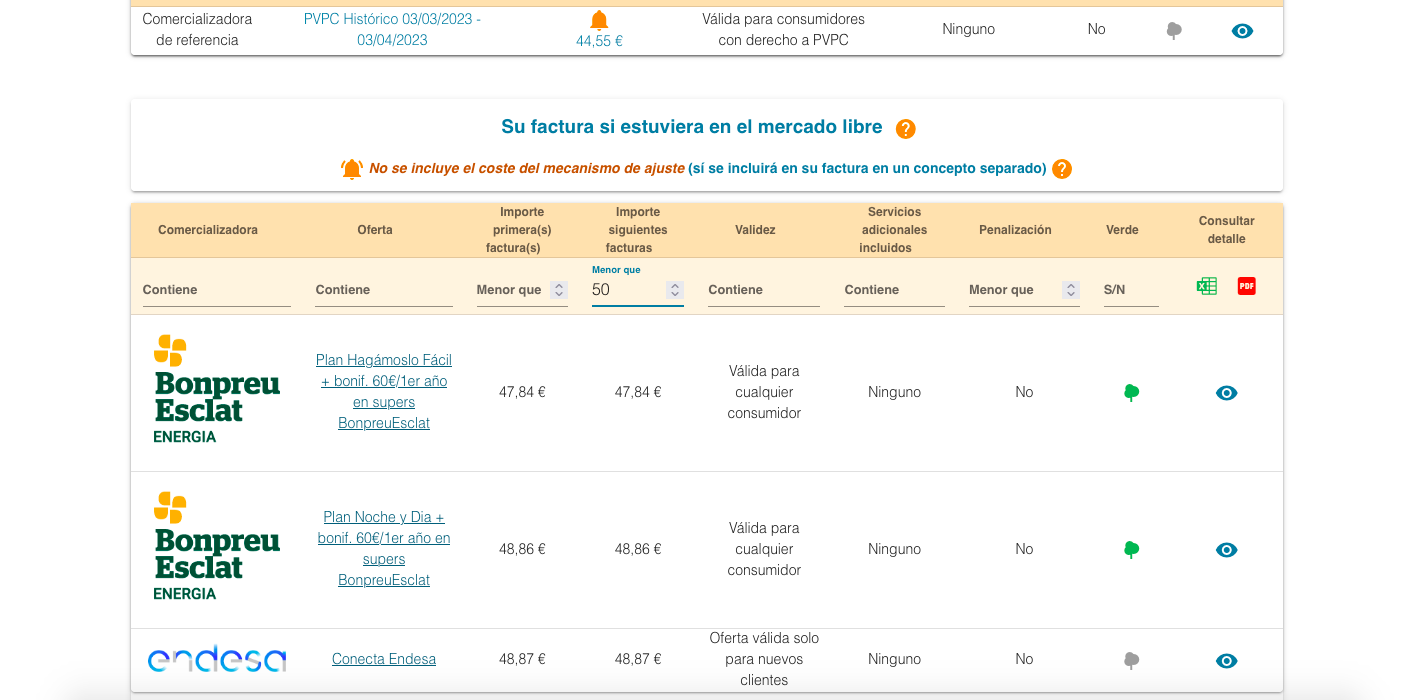Focus Validez Contiene filter field
The image size is (1415, 700).
pos(764,290)
